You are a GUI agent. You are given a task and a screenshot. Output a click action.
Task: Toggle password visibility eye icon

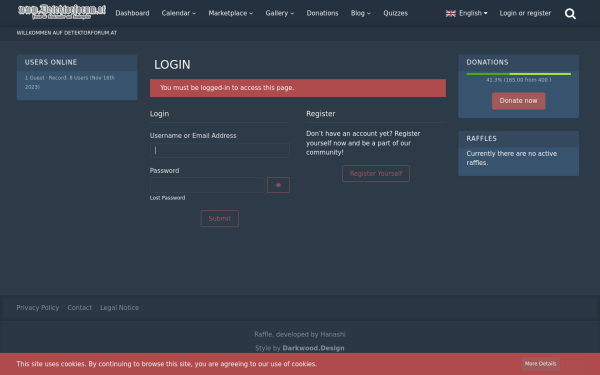click(278, 185)
